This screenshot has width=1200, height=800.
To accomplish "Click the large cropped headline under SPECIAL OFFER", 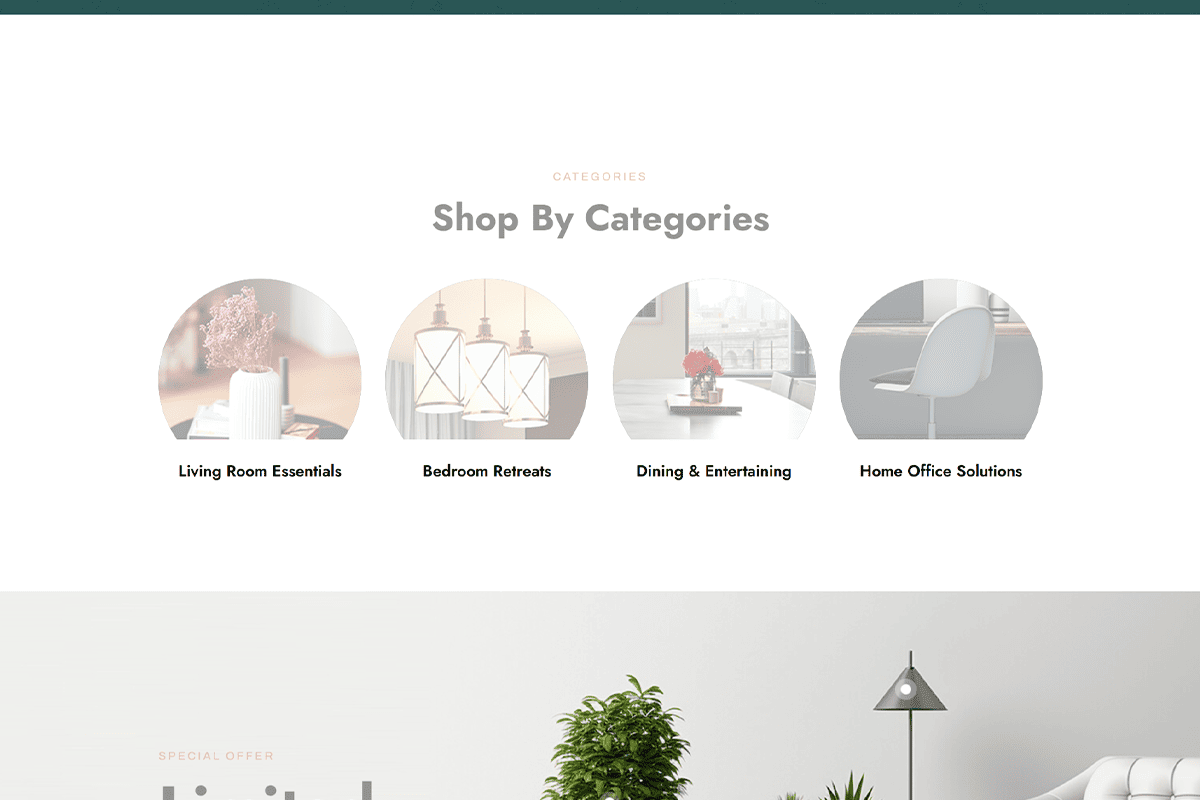I will tap(266, 790).
